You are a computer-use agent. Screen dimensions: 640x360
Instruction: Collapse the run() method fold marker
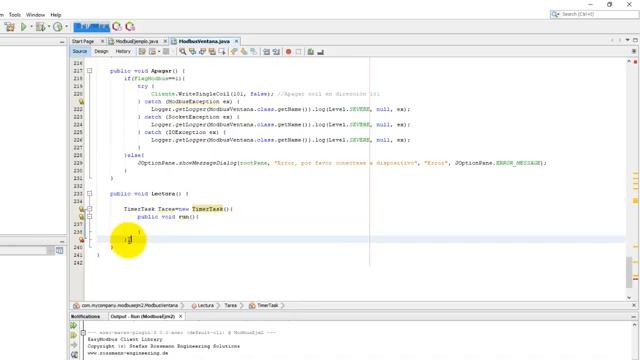tap(89, 217)
